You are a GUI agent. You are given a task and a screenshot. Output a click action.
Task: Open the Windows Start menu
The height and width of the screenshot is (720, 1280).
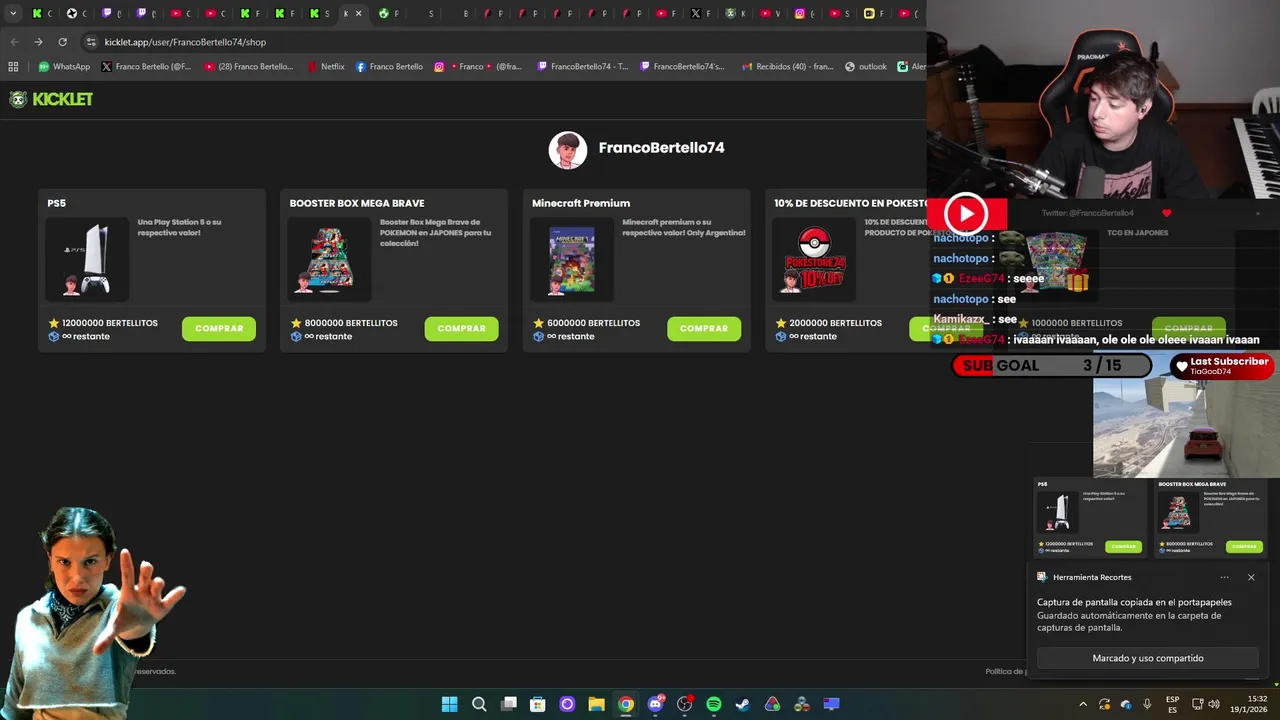450,704
